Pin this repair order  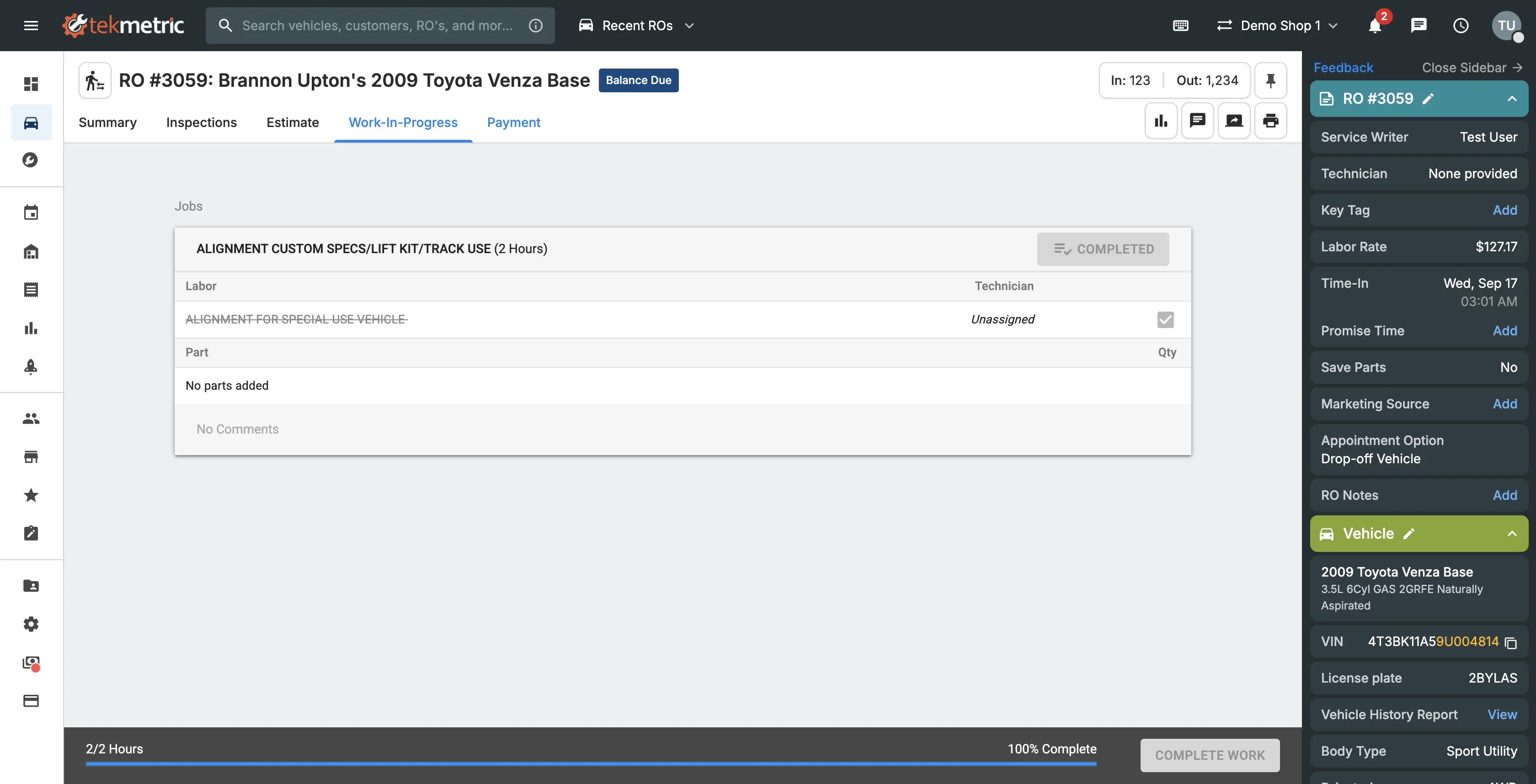click(x=1270, y=80)
